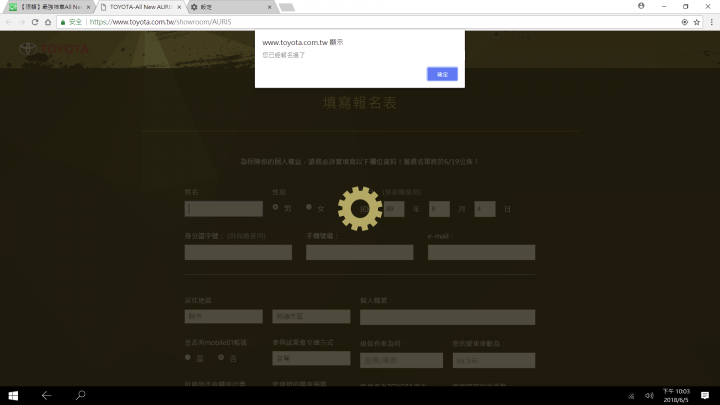
Task: Open the Windows Start menu
Action: click(x=13, y=395)
